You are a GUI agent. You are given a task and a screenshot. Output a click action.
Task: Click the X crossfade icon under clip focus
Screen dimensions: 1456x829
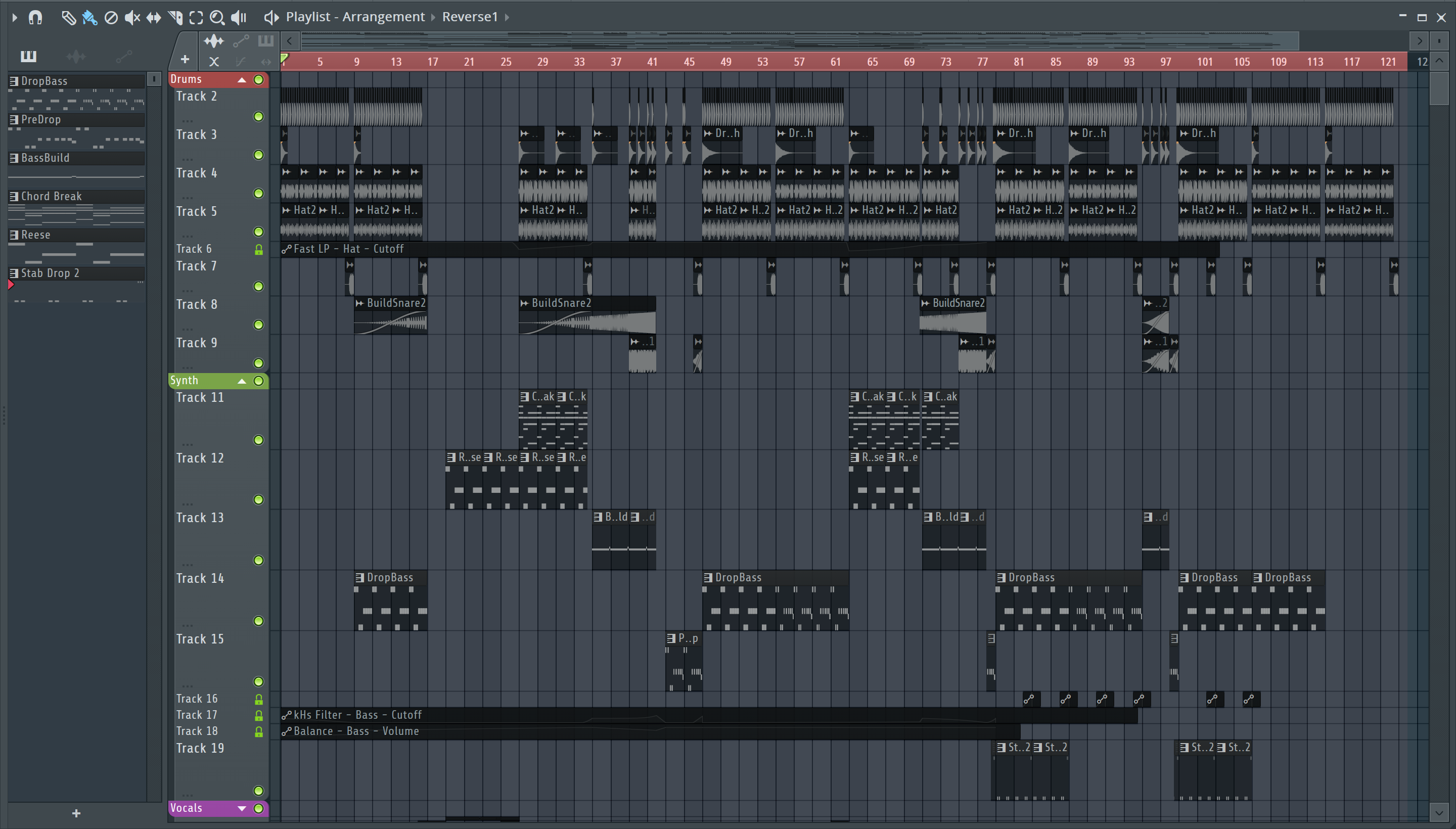pyautogui.click(x=214, y=61)
